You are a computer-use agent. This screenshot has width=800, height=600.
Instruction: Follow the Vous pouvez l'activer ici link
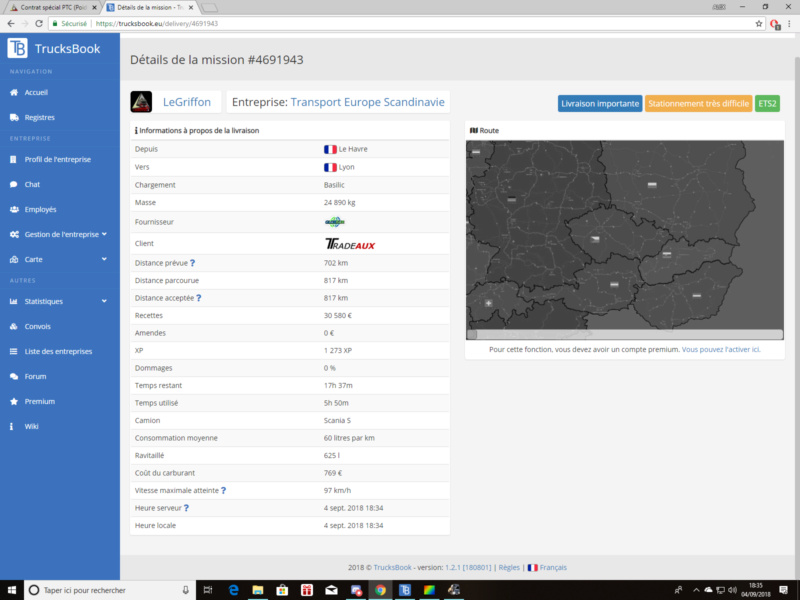pos(721,349)
